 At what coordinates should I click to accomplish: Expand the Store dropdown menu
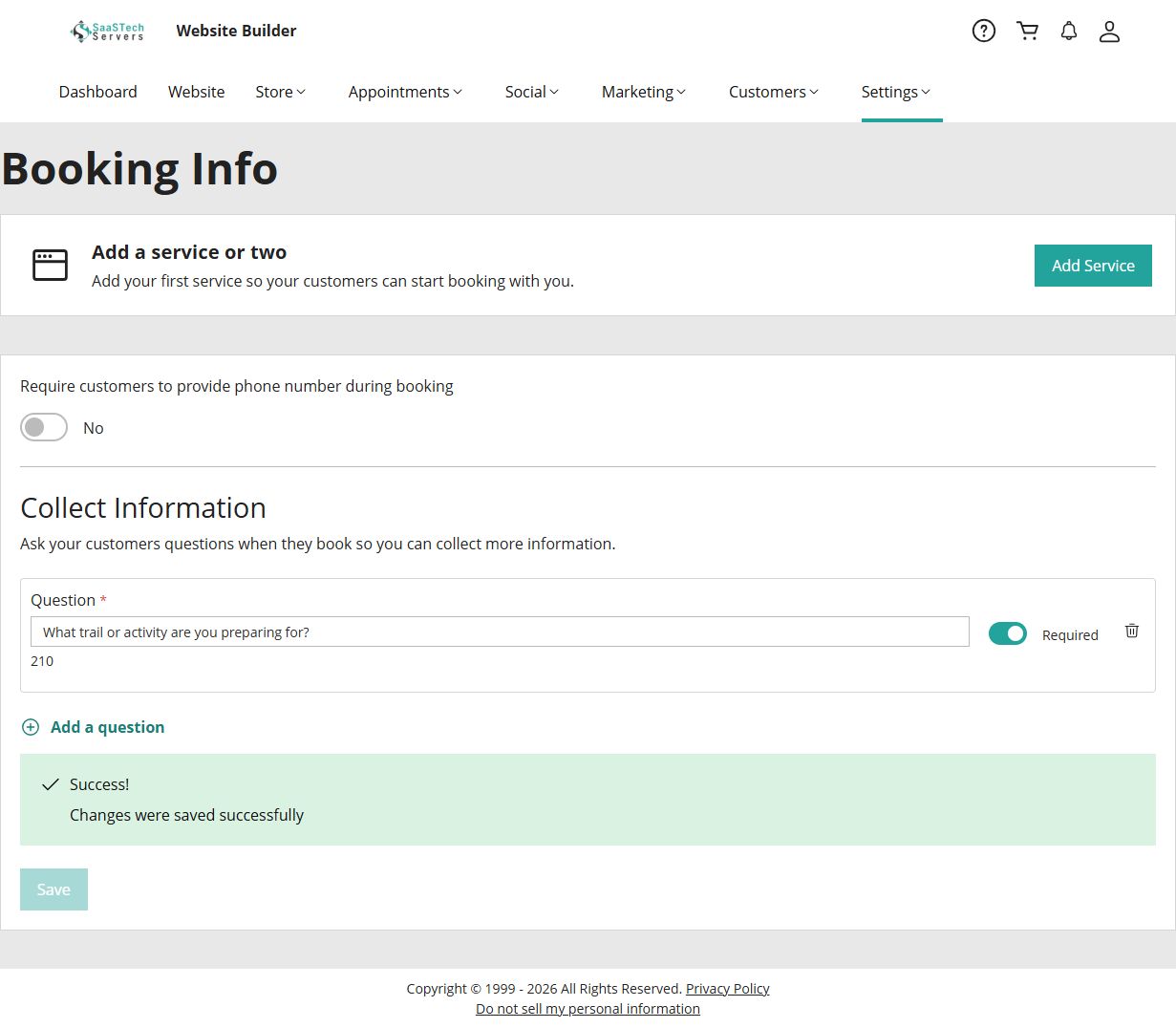click(280, 92)
